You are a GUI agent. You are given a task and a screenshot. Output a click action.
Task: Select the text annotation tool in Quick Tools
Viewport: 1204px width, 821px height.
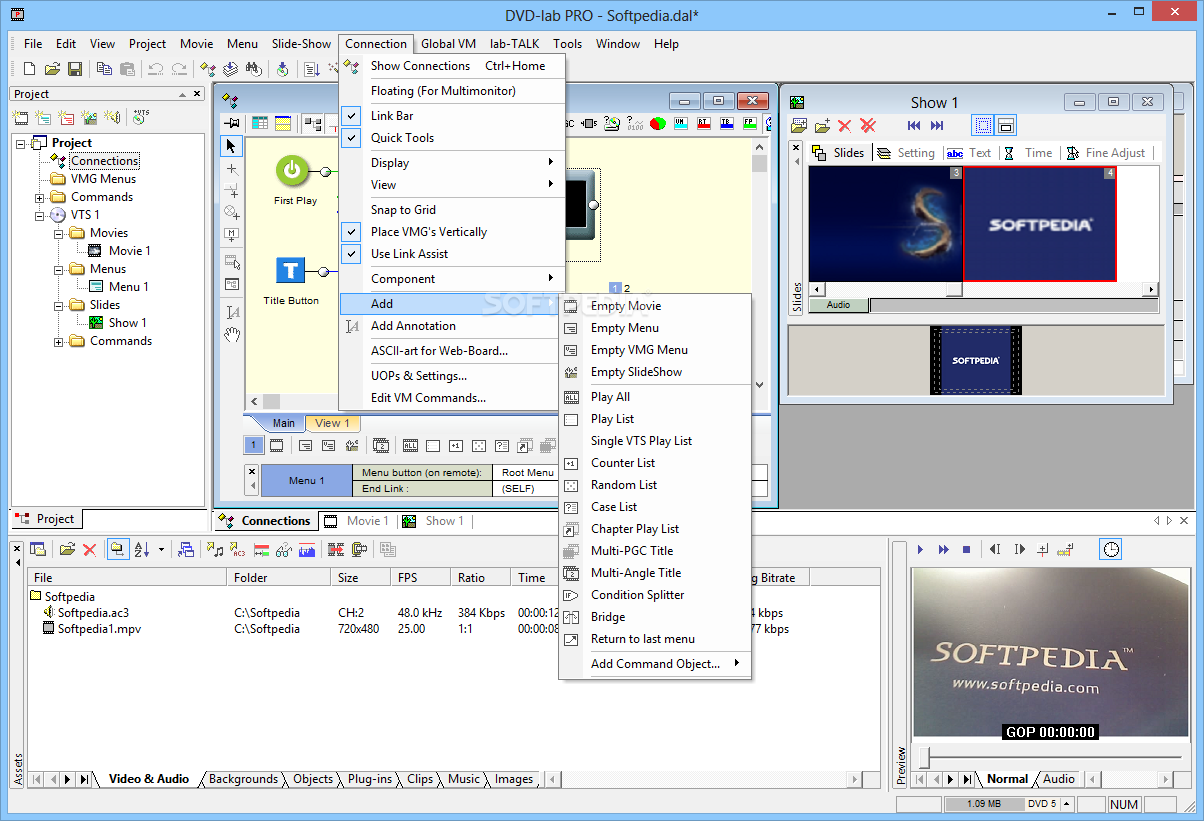[x=231, y=312]
